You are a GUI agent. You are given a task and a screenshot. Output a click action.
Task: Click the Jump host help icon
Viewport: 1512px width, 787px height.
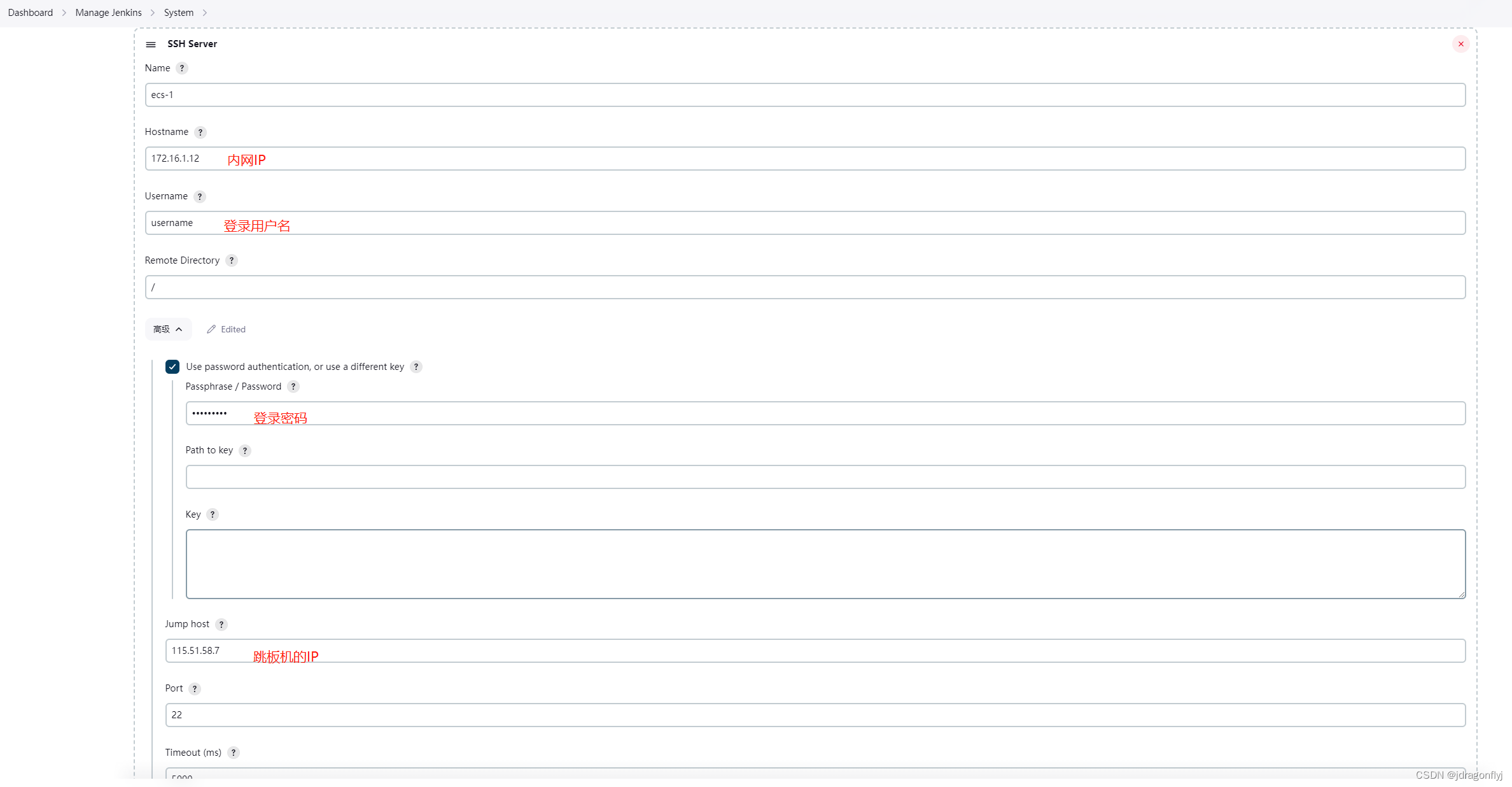[221, 625]
